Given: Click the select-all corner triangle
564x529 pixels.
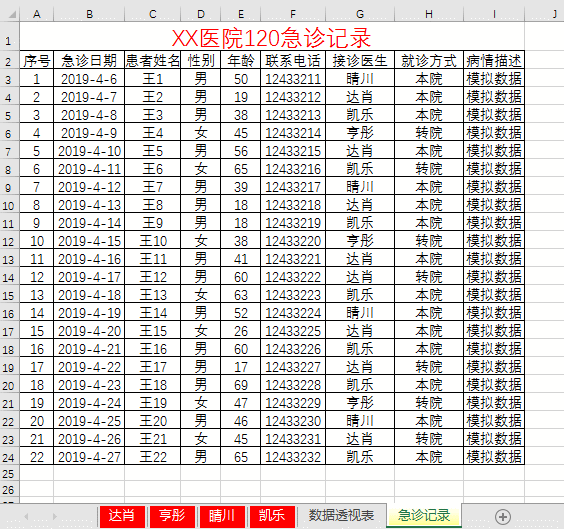Looking at the screenshot, I should [x=12, y=14].
